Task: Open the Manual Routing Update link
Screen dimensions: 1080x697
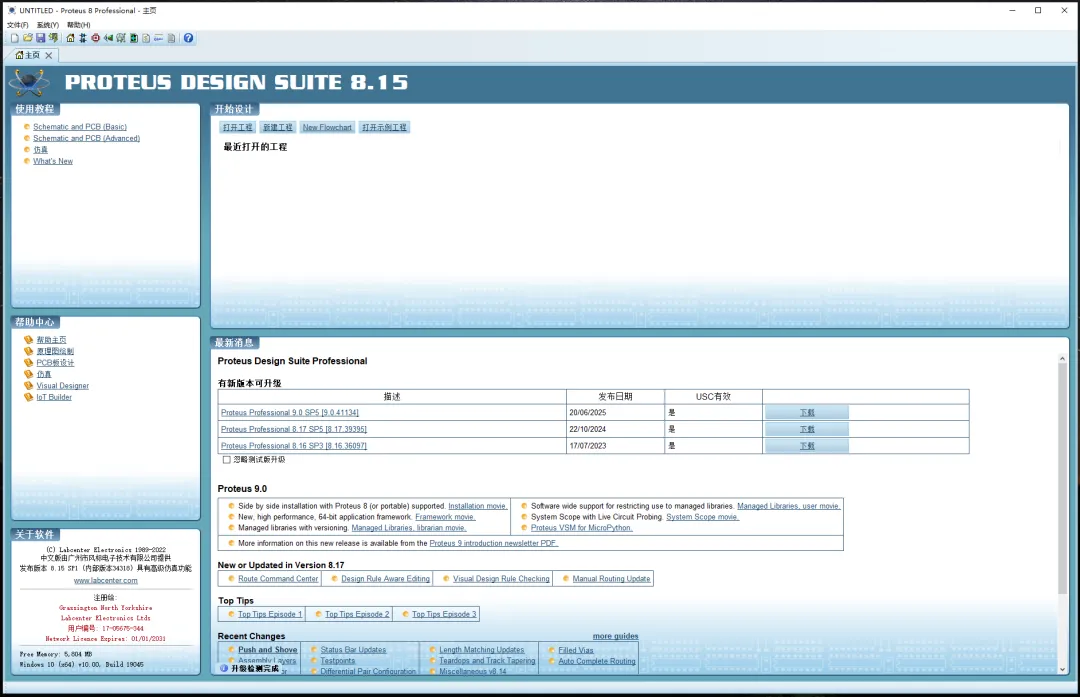Action: 612,579
